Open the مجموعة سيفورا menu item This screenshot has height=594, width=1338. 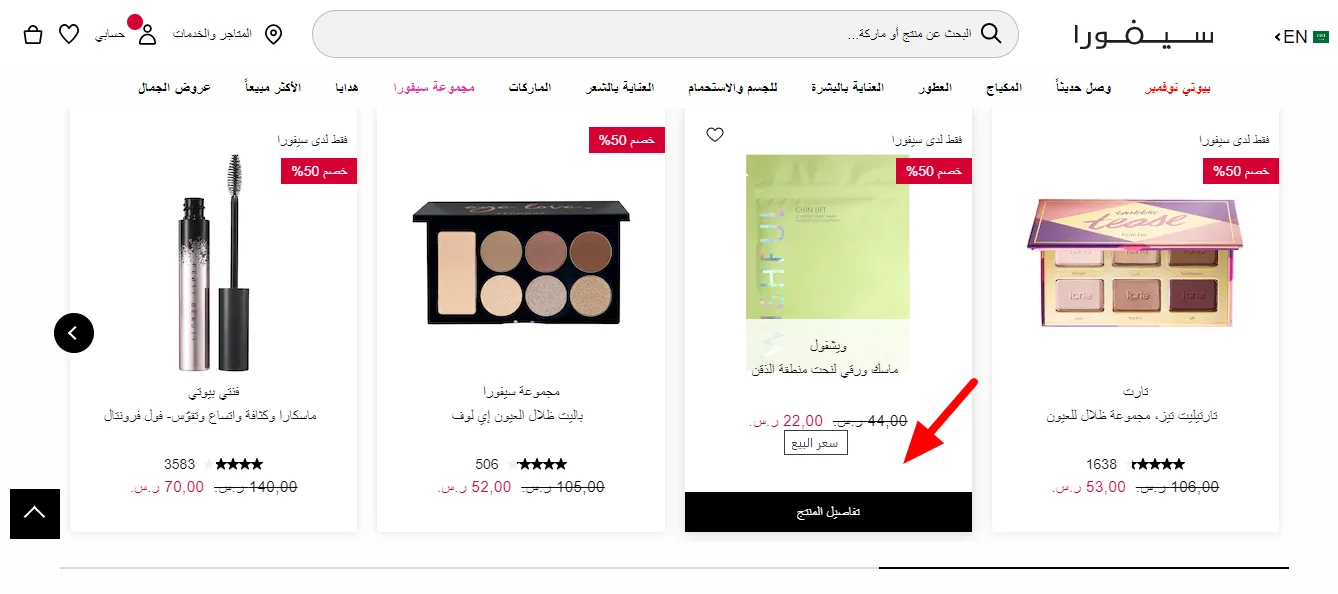(x=433, y=88)
